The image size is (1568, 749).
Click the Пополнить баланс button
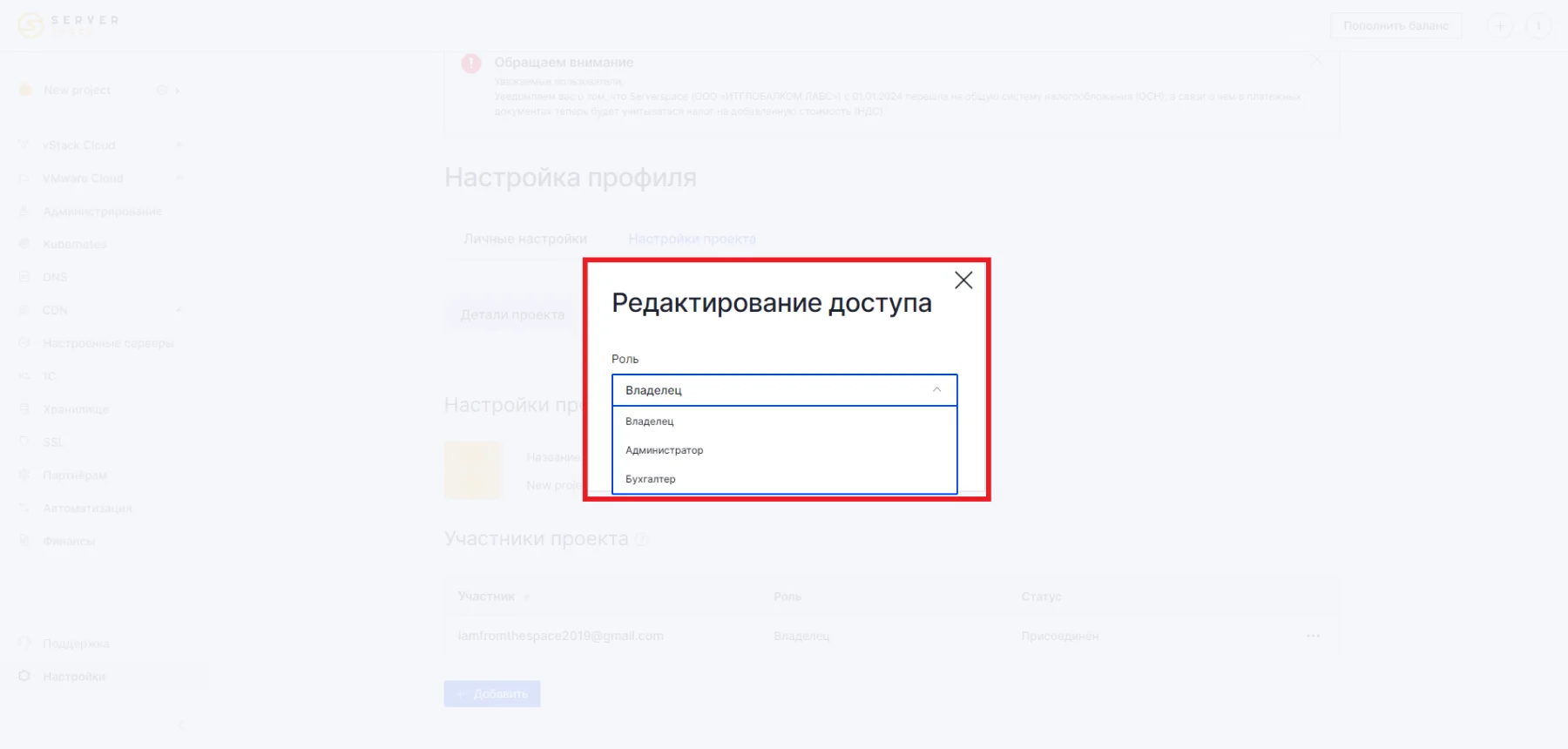tap(1396, 26)
